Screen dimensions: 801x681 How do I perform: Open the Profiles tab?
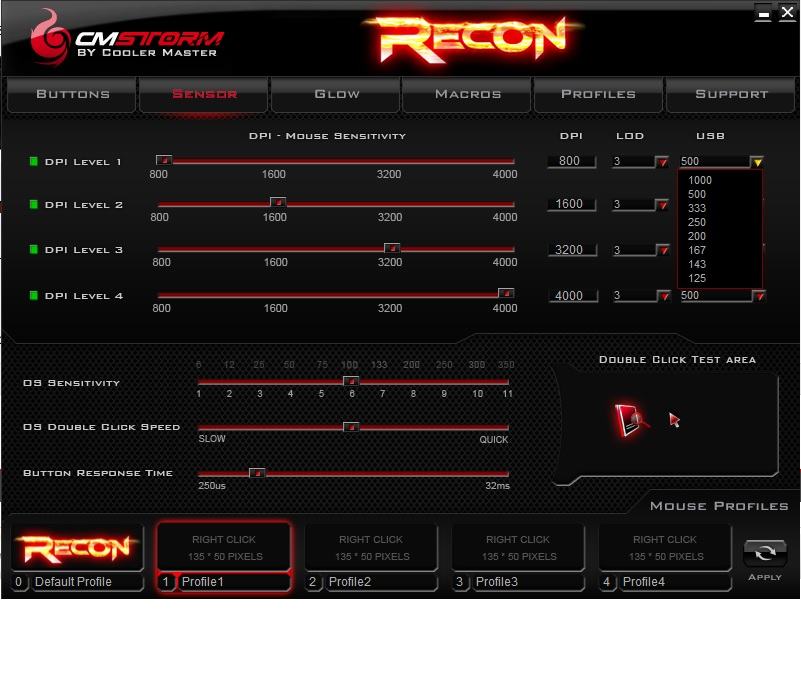tap(598, 95)
